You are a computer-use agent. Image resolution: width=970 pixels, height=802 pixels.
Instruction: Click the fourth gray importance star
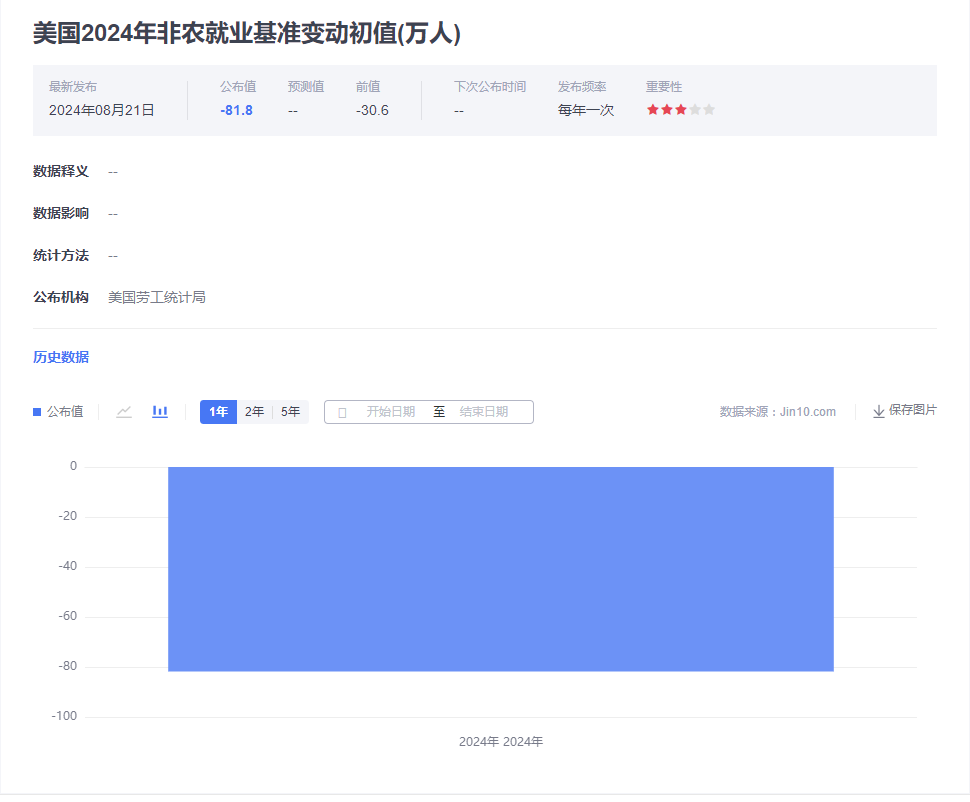point(695,110)
